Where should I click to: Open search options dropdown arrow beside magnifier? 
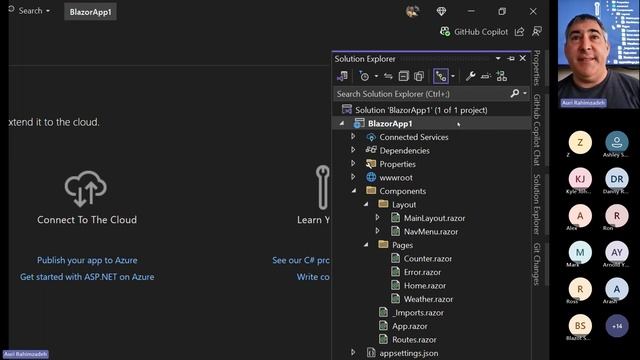(525, 93)
